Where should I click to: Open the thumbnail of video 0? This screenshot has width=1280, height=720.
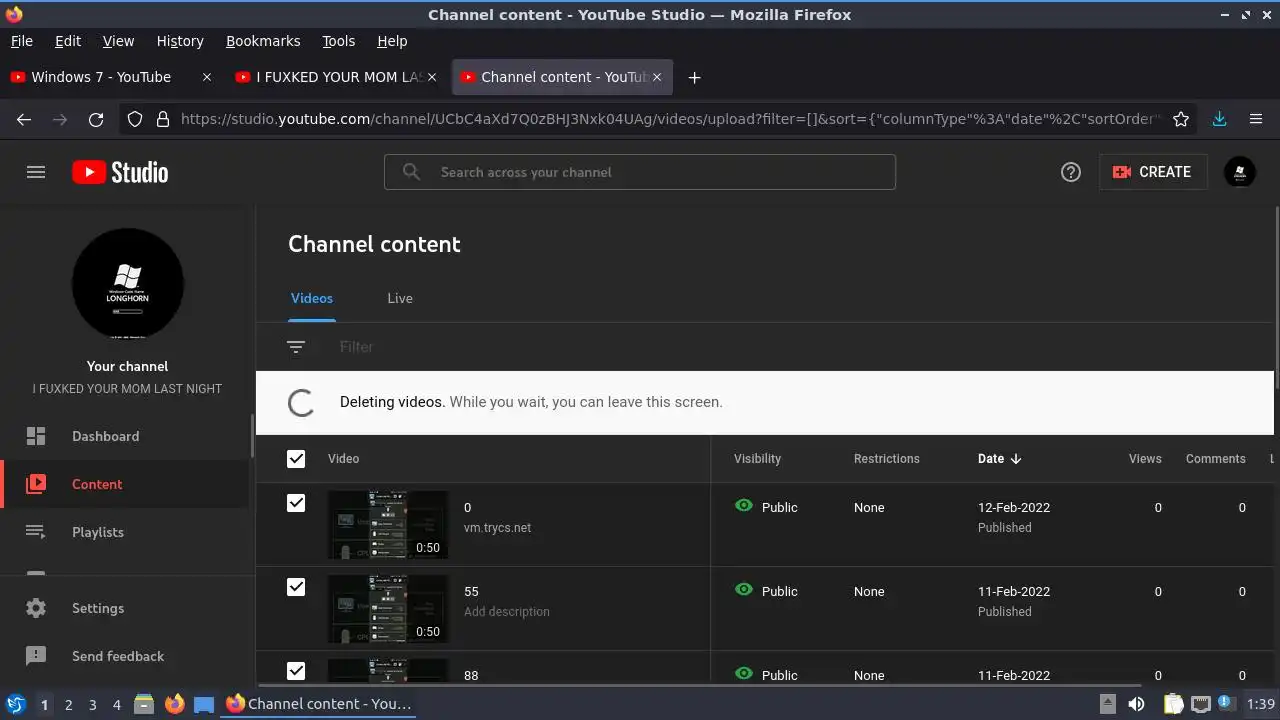click(388, 524)
